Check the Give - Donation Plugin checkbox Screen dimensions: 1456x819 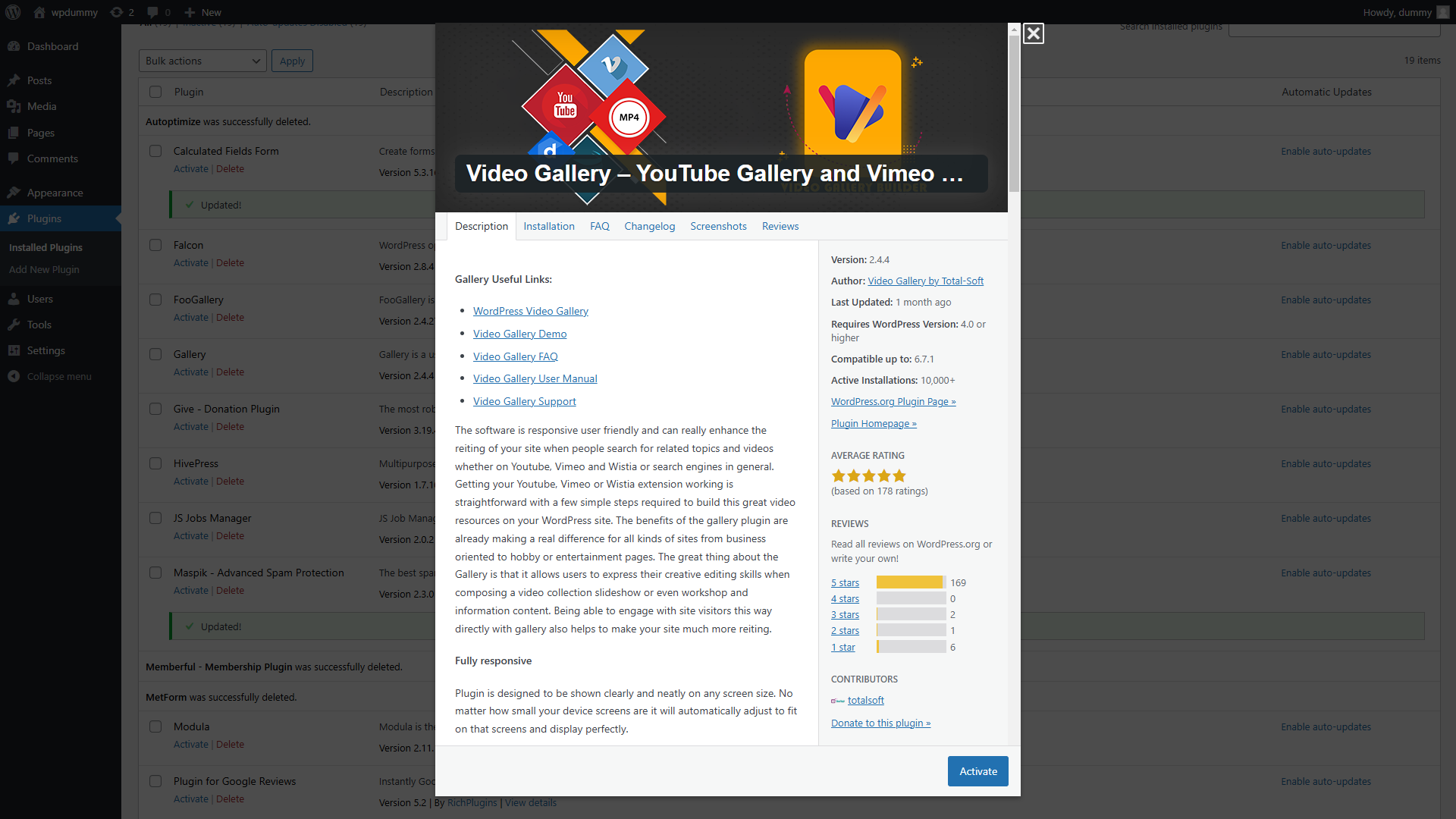pos(155,409)
